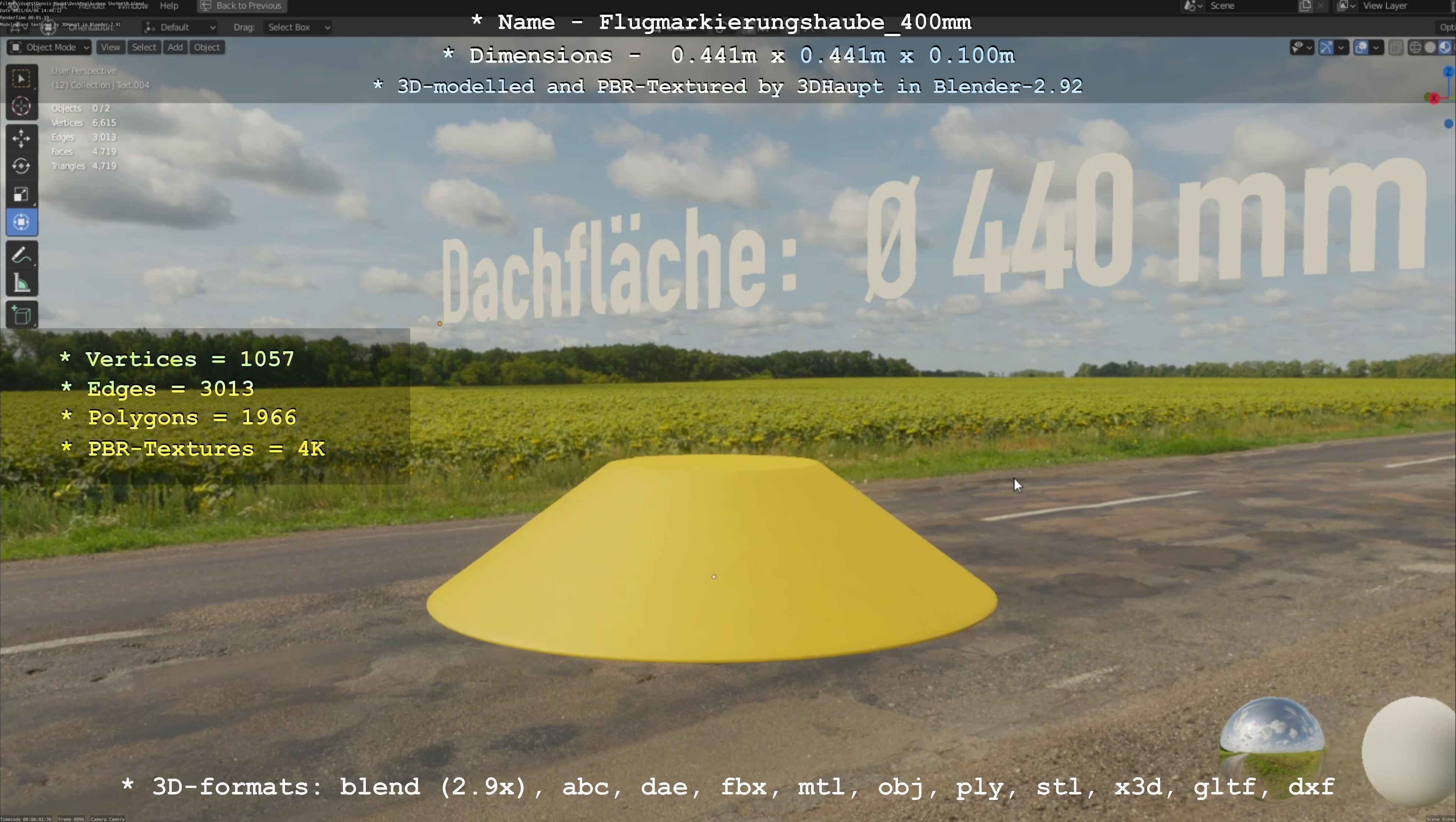This screenshot has height=822, width=1456.
Task: Open the Drag Select Box dropdown
Action: click(x=298, y=27)
